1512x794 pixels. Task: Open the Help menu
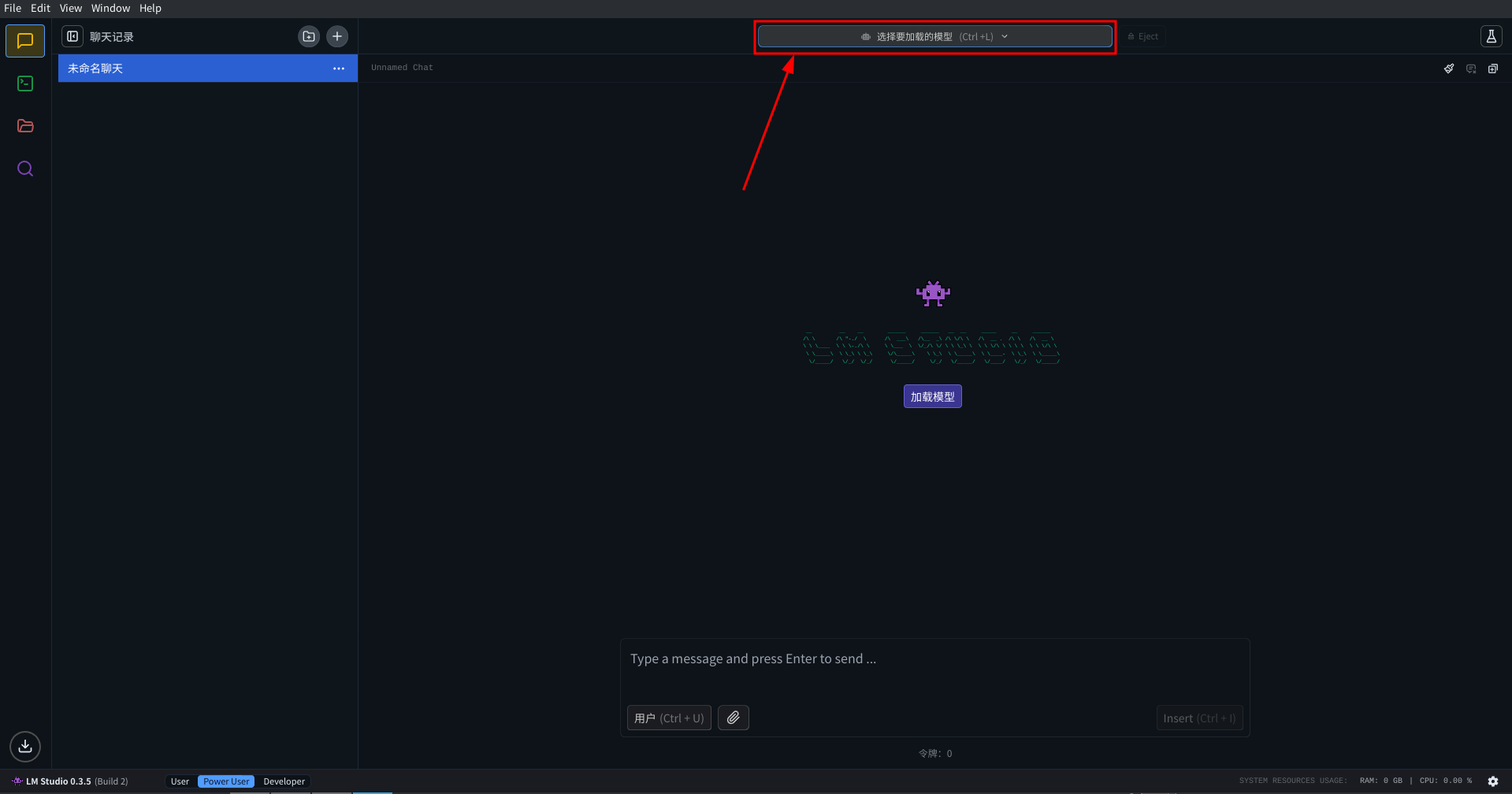[150, 8]
